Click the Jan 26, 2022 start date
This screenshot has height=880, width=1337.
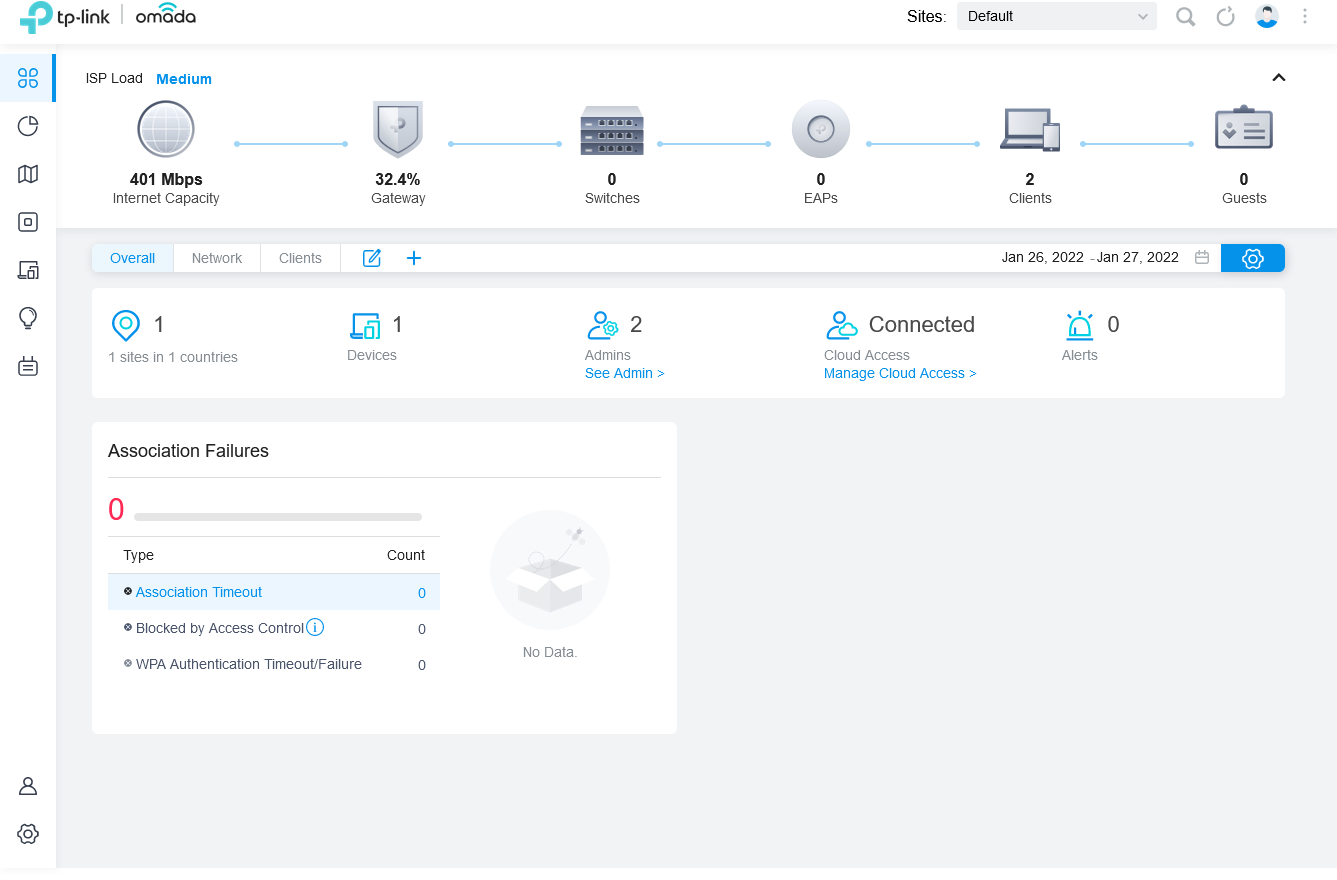click(x=1043, y=257)
